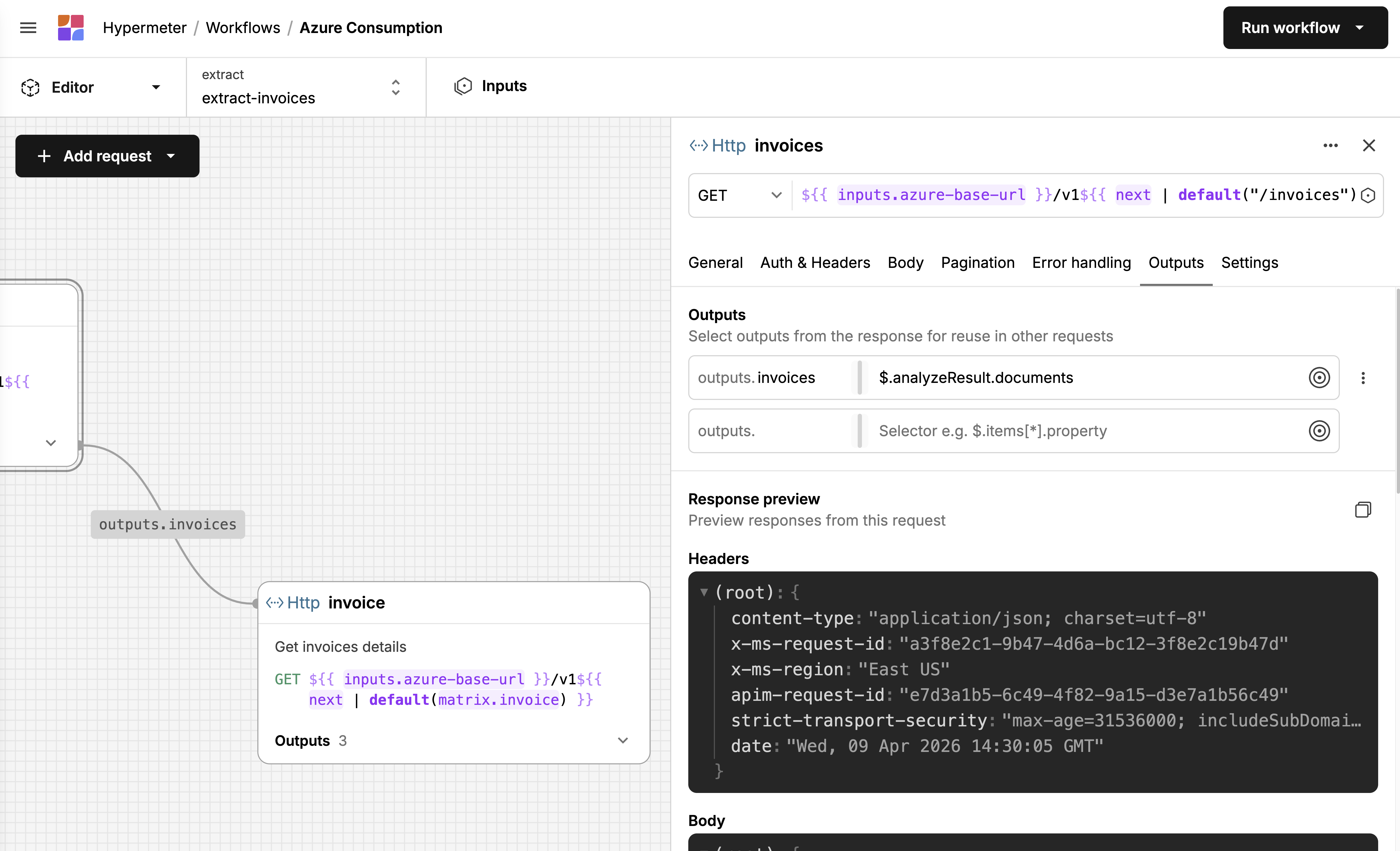Click the variable picker icon in URL field
Screen dimensions: 1400x851
[1368, 195]
